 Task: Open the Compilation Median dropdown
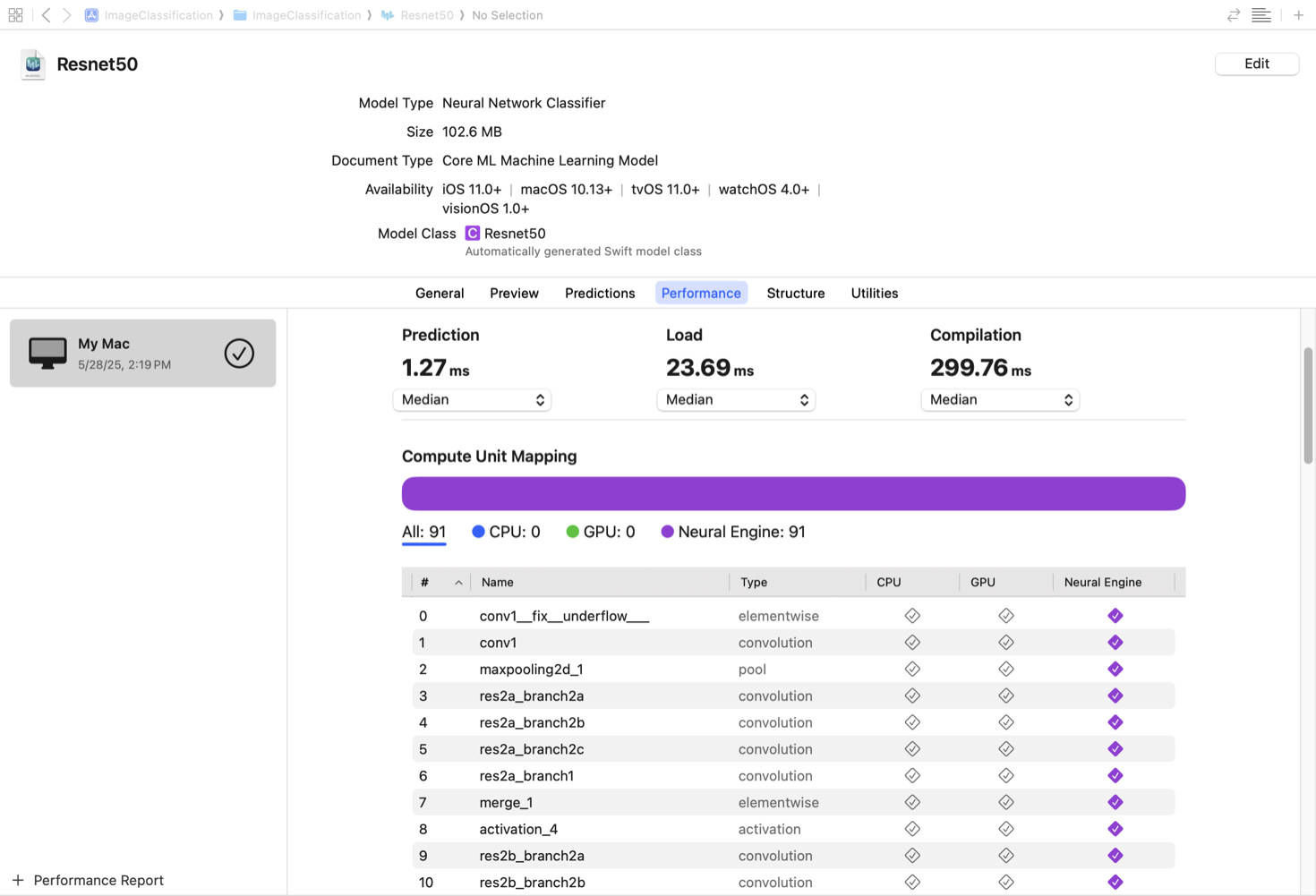pos(1000,400)
